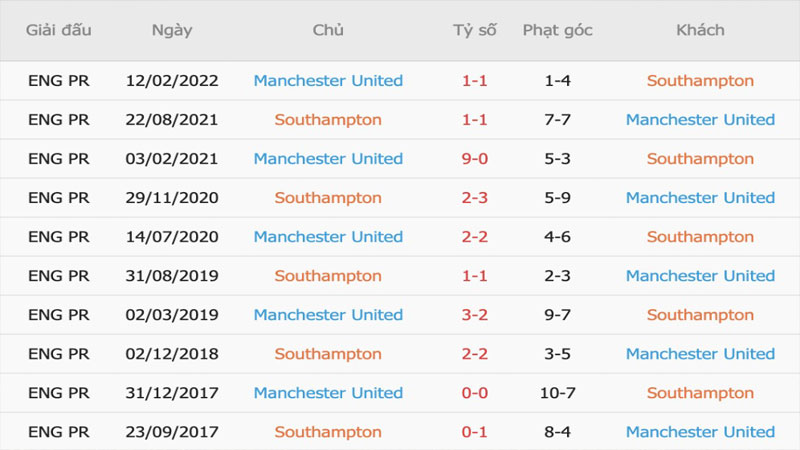
Task: Open Manchester United home link dated 12/02/2022
Action: [328, 81]
